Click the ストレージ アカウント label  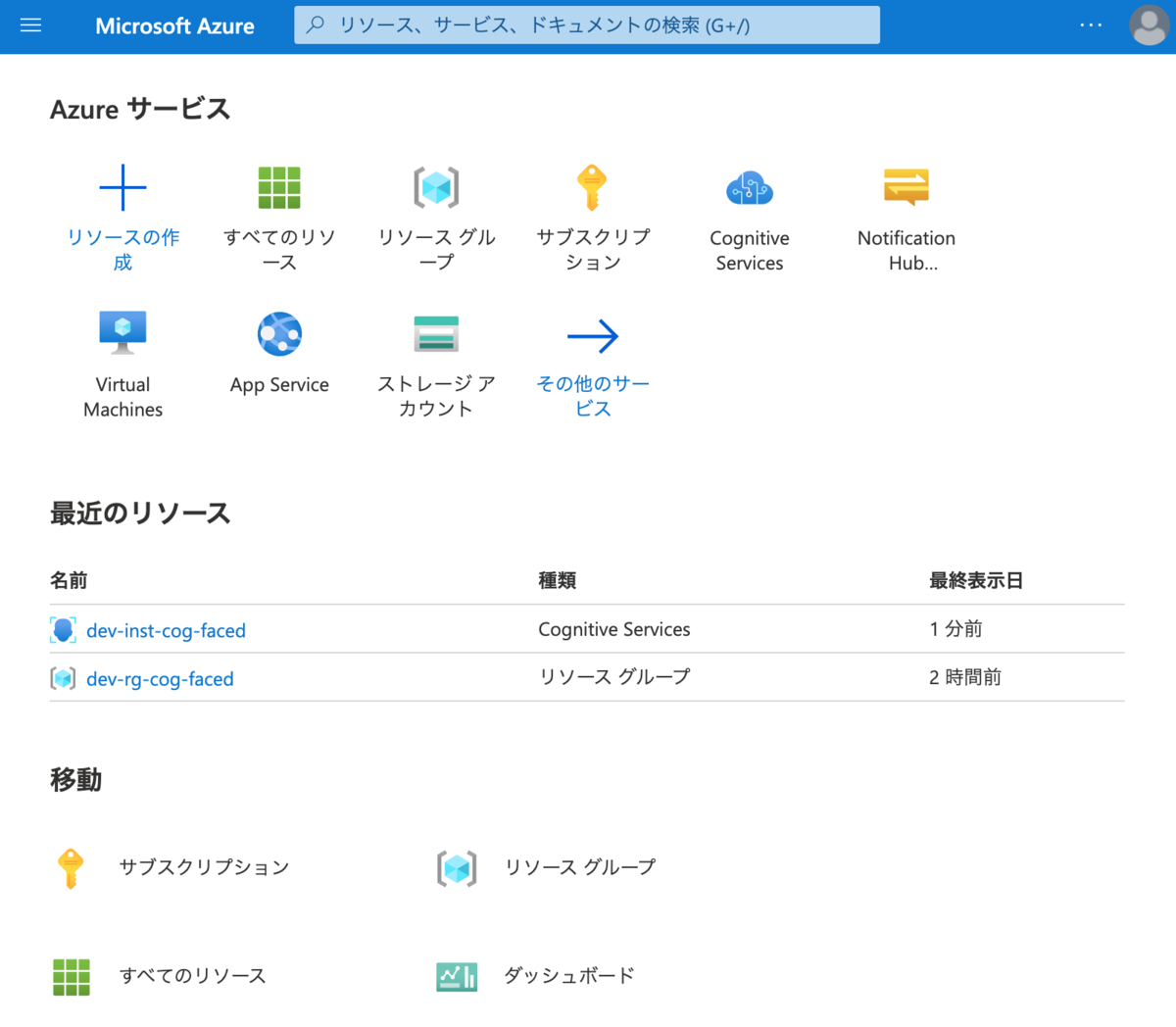click(x=436, y=396)
